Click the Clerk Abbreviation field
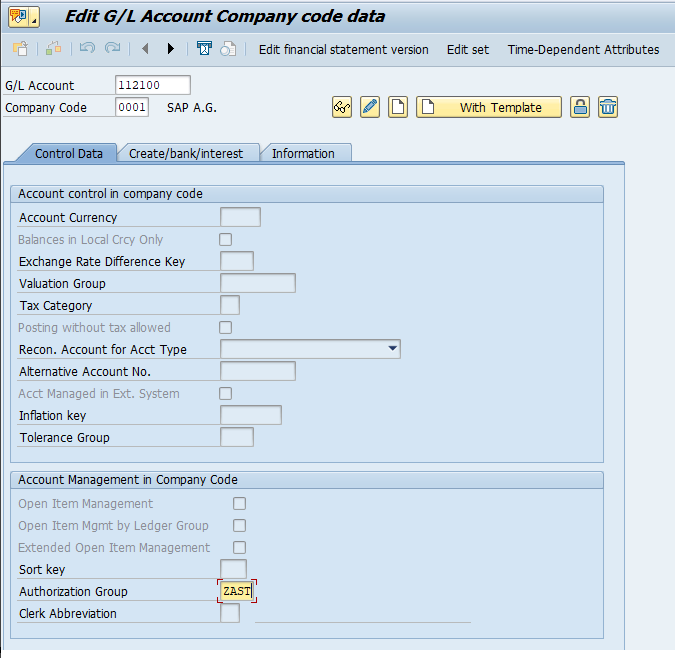The height and width of the screenshot is (658, 675). (230, 613)
